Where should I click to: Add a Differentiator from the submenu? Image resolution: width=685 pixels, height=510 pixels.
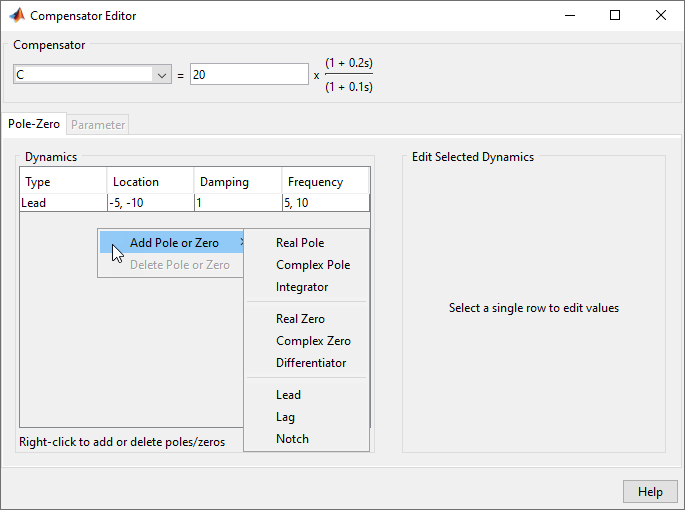tap(311, 363)
